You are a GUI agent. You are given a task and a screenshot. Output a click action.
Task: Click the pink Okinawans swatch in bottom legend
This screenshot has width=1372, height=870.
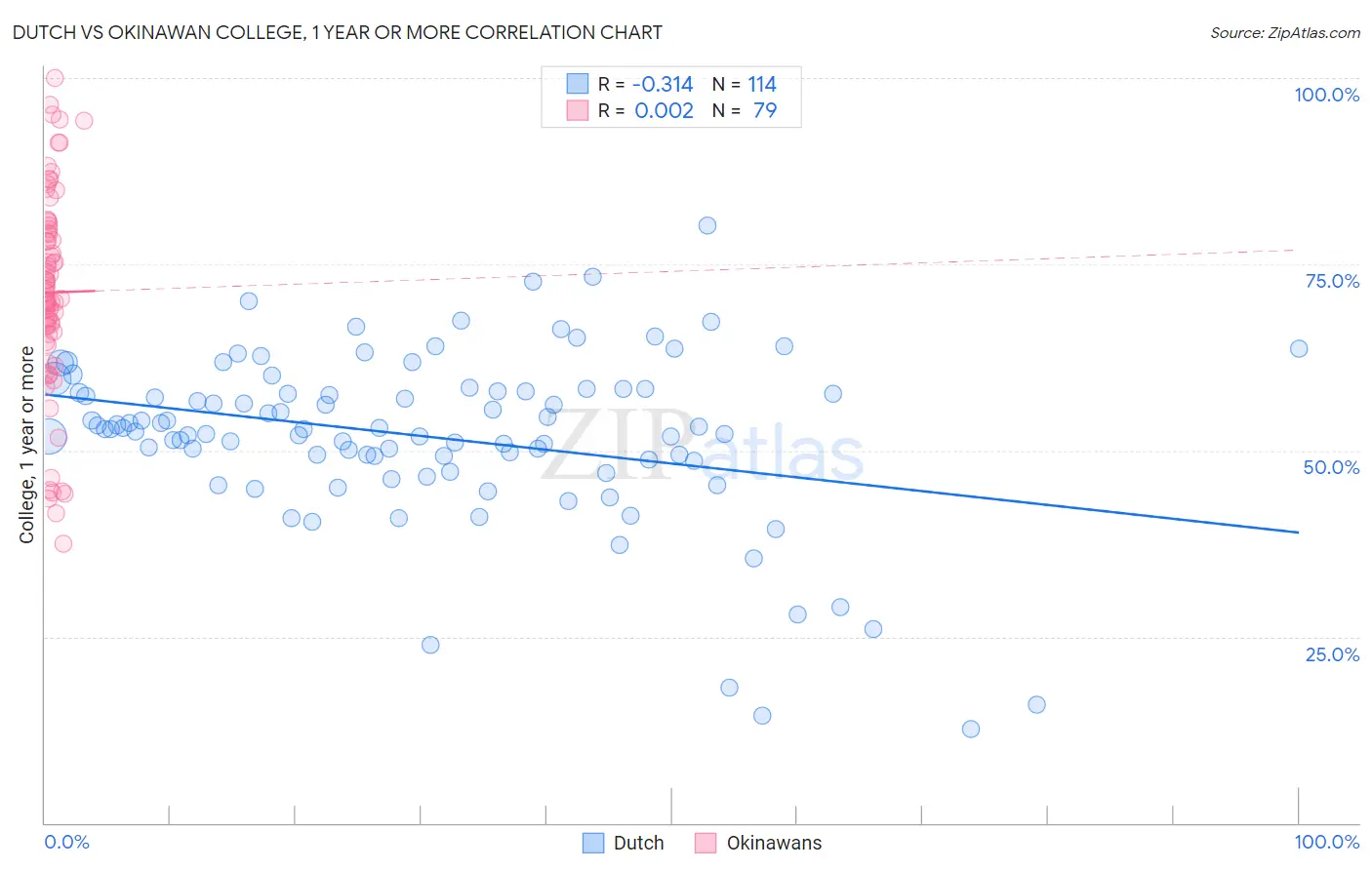coord(706,843)
